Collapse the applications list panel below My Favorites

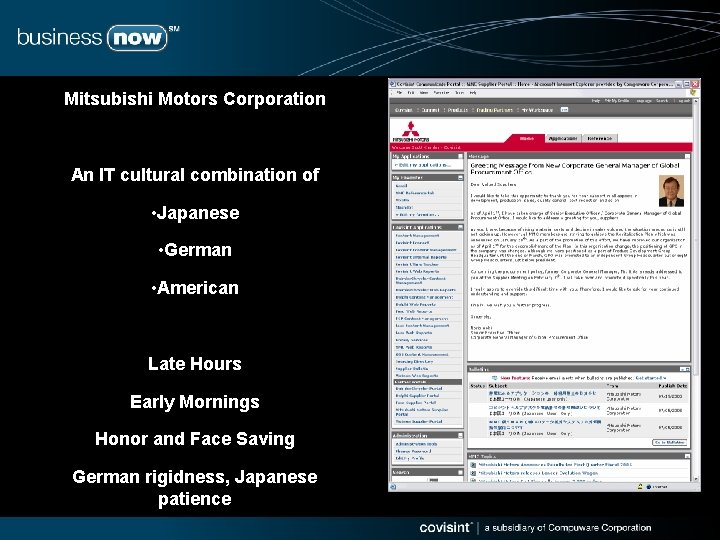coord(460,227)
